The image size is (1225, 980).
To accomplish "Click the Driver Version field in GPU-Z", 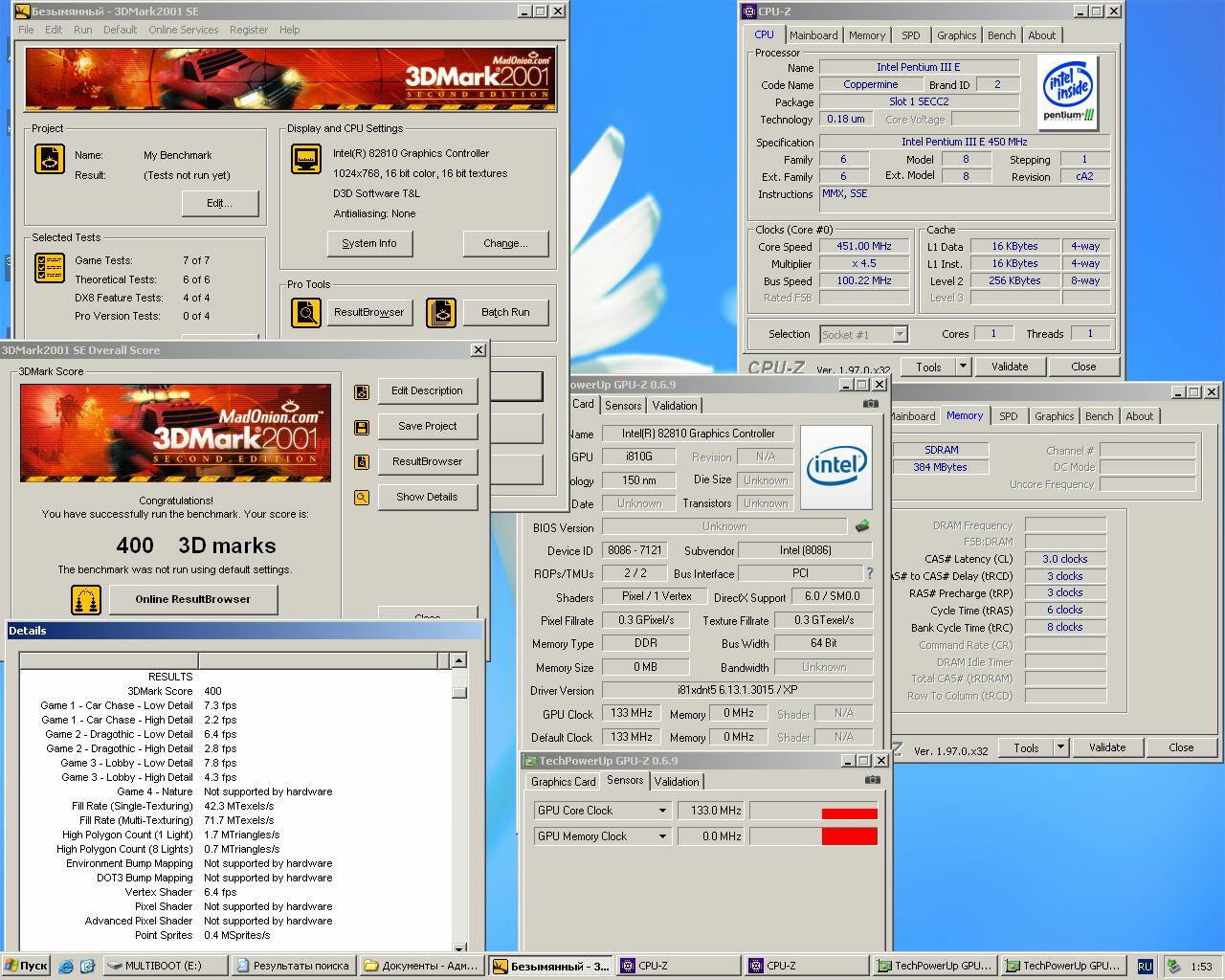I will coord(737,691).
